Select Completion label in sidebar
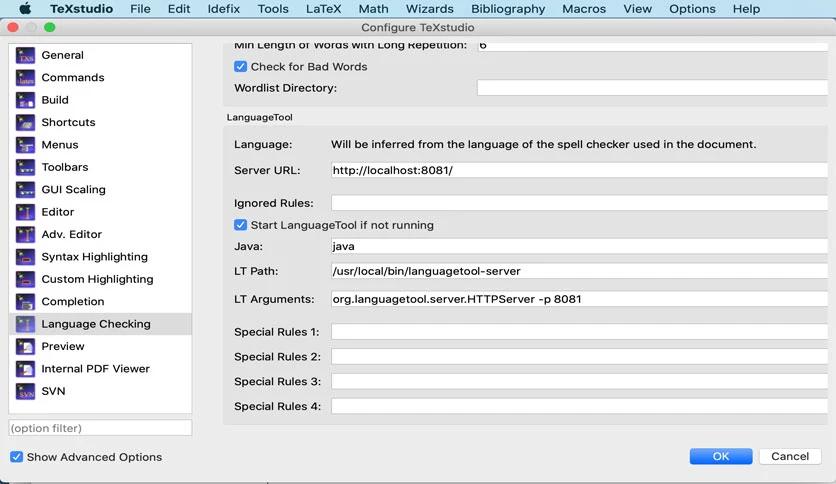This screenshot has height=484, width=836. (73, 301)
